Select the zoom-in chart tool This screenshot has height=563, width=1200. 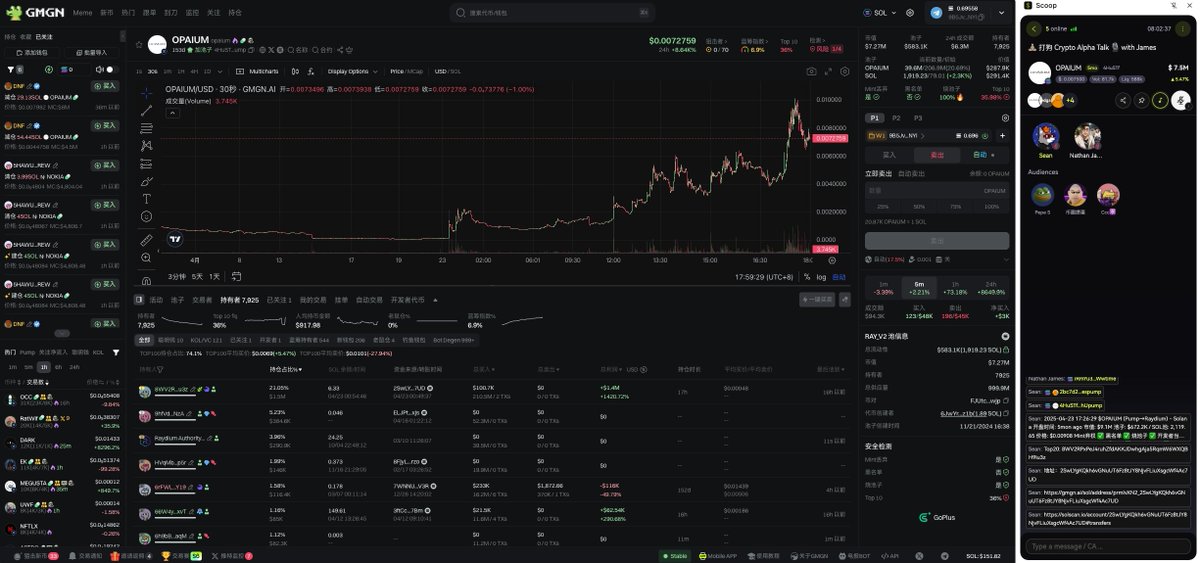point(147,257)
